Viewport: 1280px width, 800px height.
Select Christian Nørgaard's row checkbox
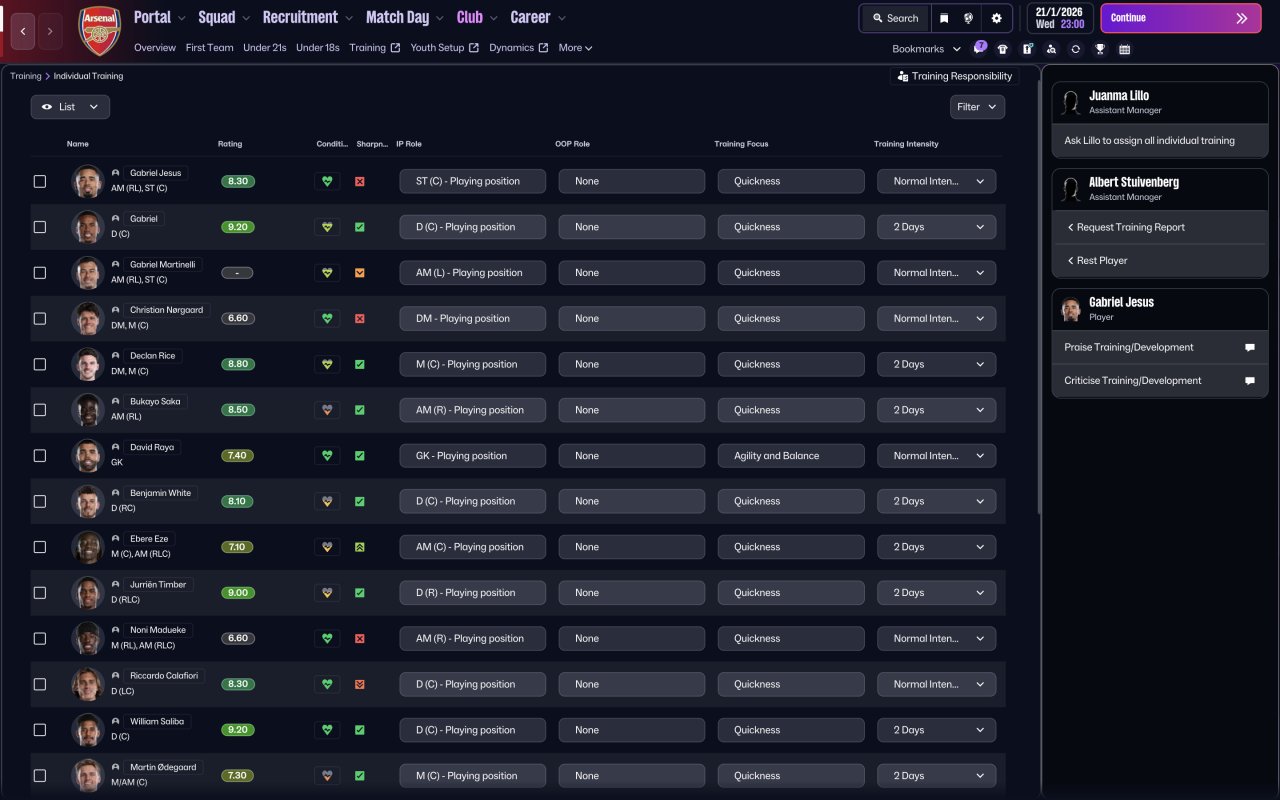coord(40,319)
